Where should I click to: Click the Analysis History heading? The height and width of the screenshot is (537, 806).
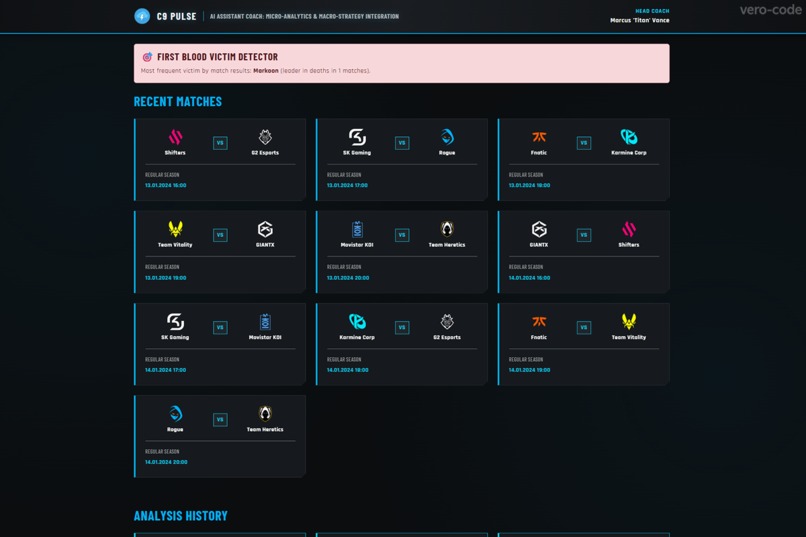pos(180,516)
